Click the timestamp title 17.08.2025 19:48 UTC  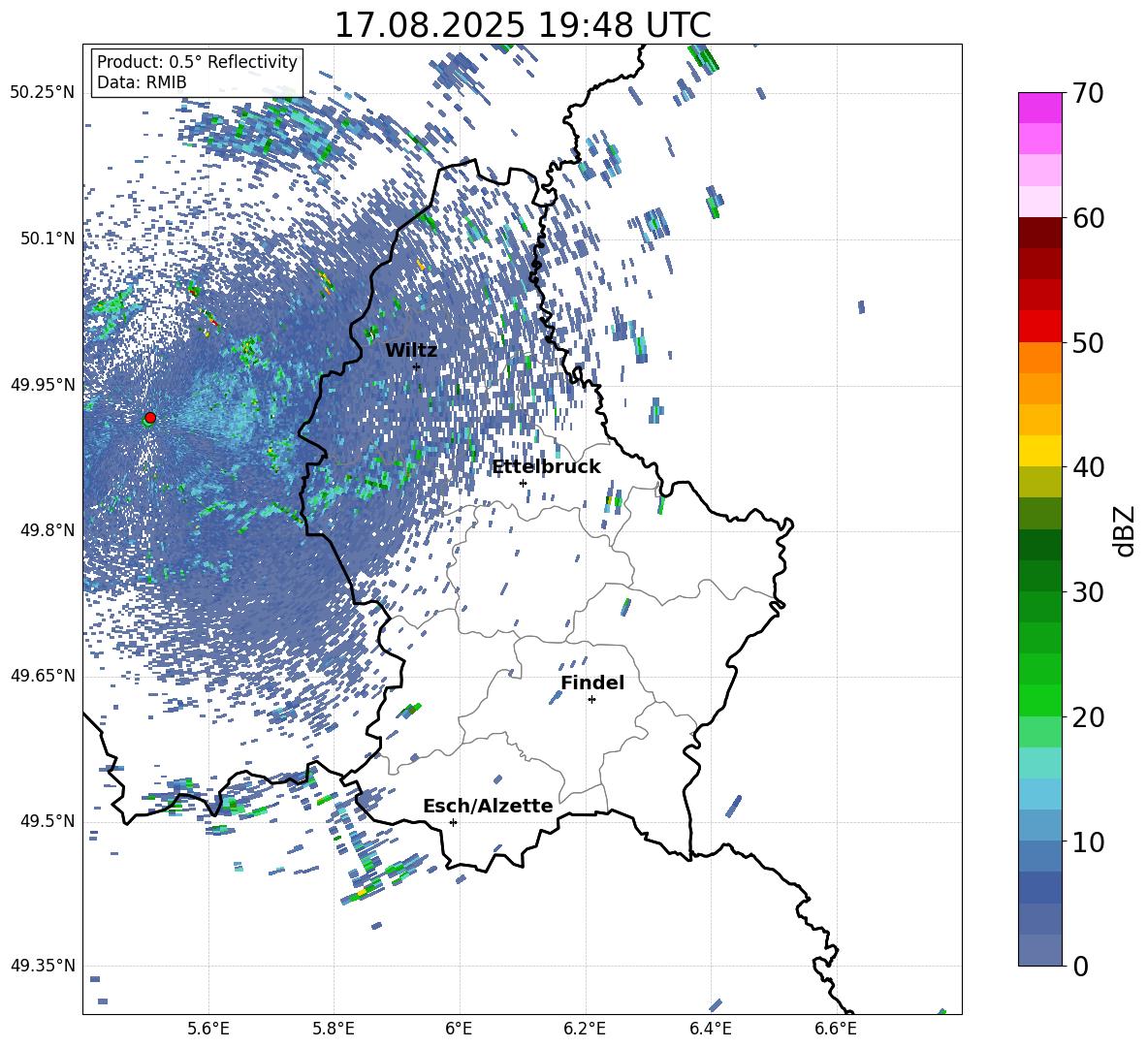point(523,25)
